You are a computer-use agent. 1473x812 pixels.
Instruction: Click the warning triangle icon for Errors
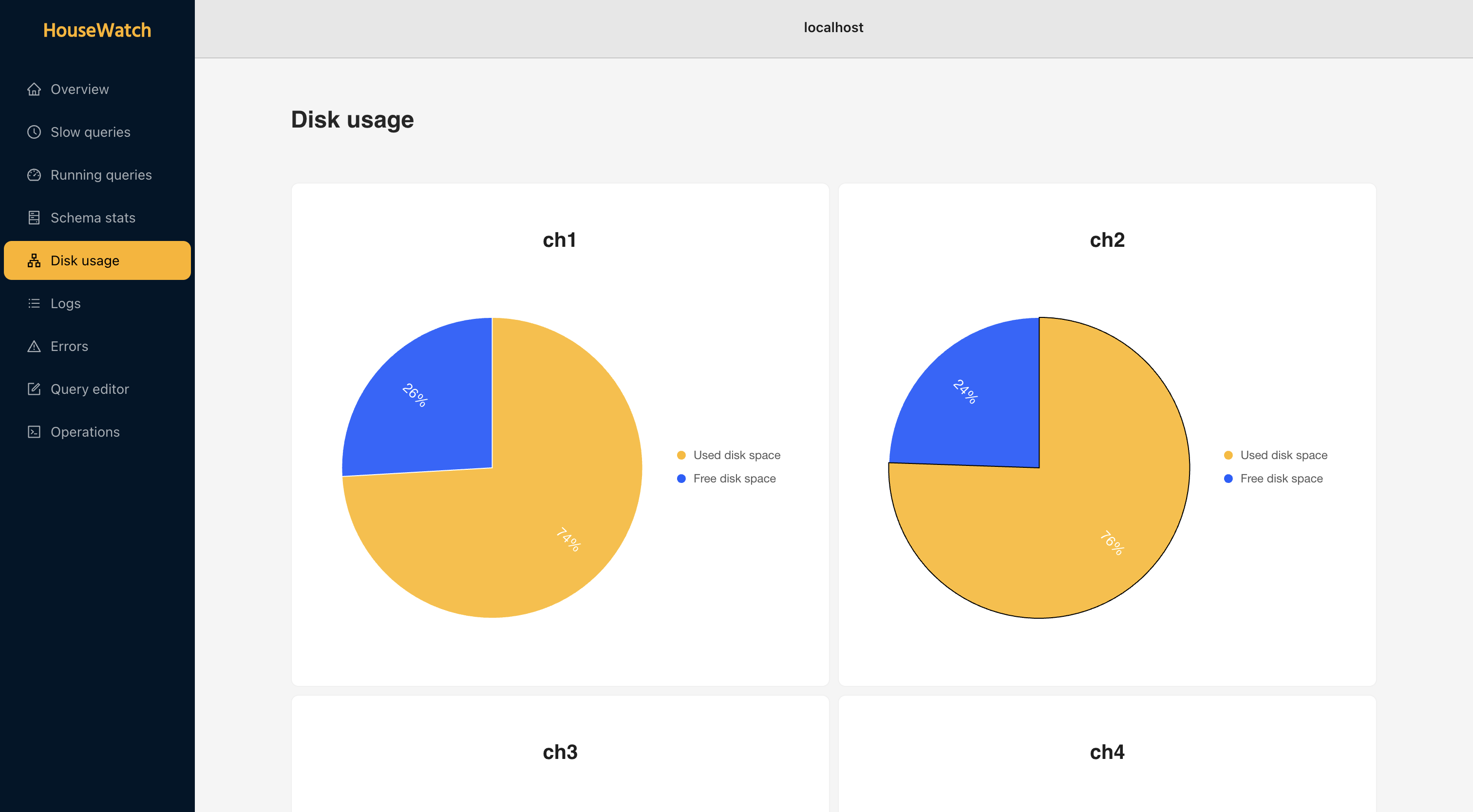34,346
